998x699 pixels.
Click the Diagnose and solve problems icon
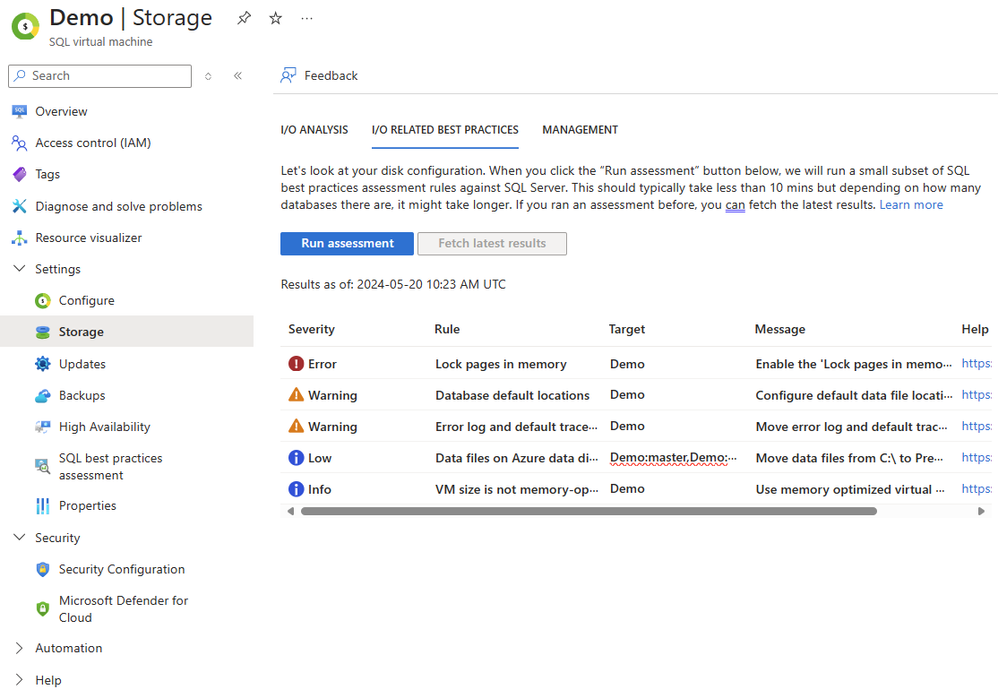coord(20,206)
